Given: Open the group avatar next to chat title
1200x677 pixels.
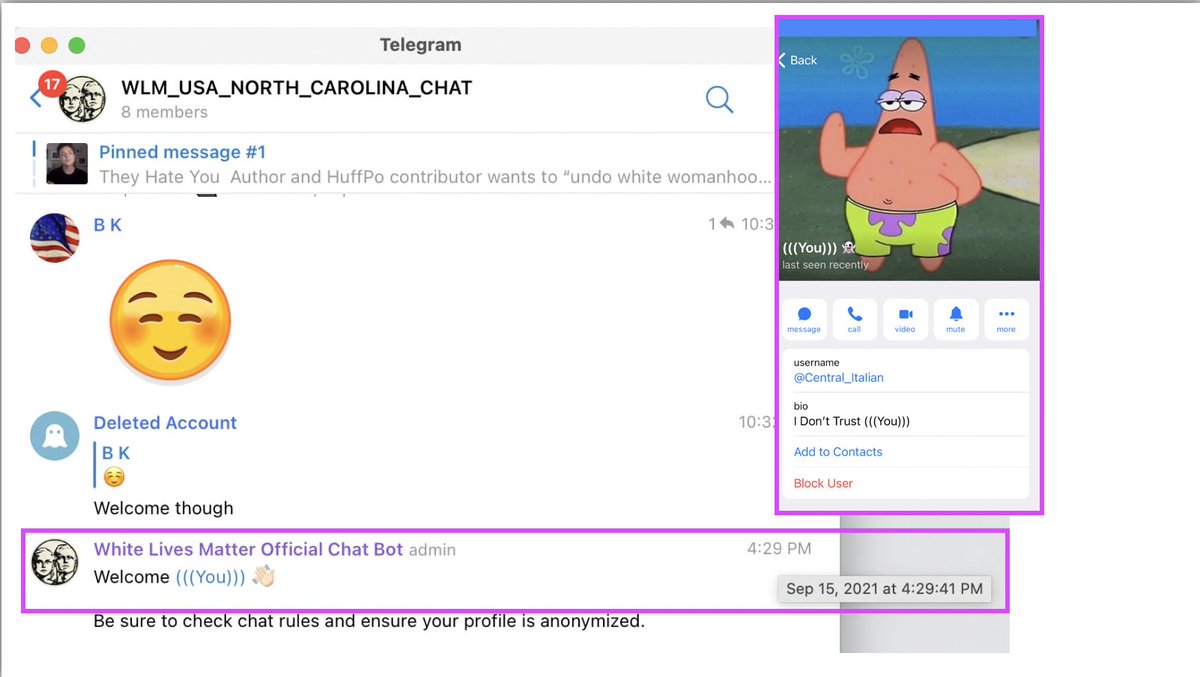Looking at the screenshot, I should point(83,99).
